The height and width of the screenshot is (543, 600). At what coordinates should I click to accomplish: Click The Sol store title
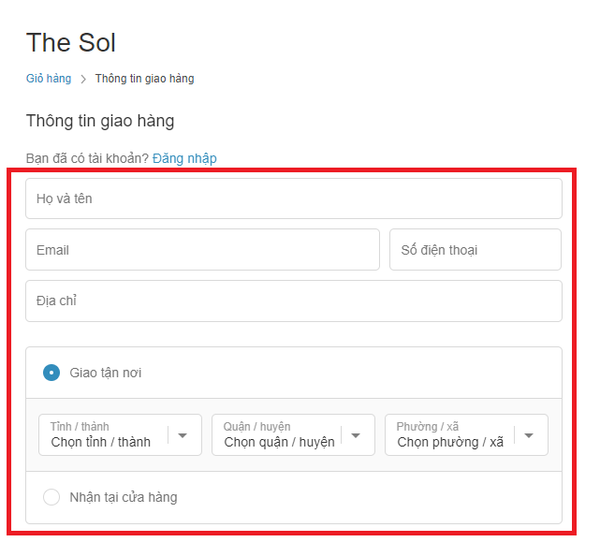(71, 42)
